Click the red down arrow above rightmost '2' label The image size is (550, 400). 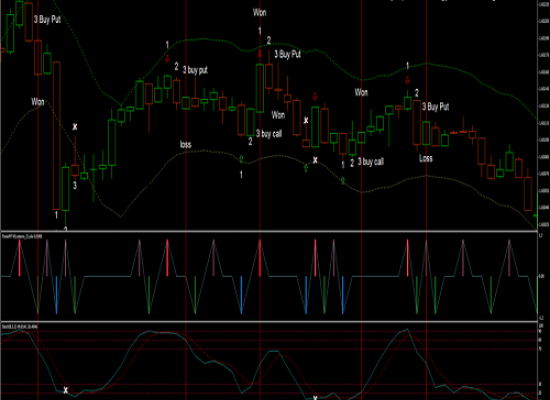407,80
